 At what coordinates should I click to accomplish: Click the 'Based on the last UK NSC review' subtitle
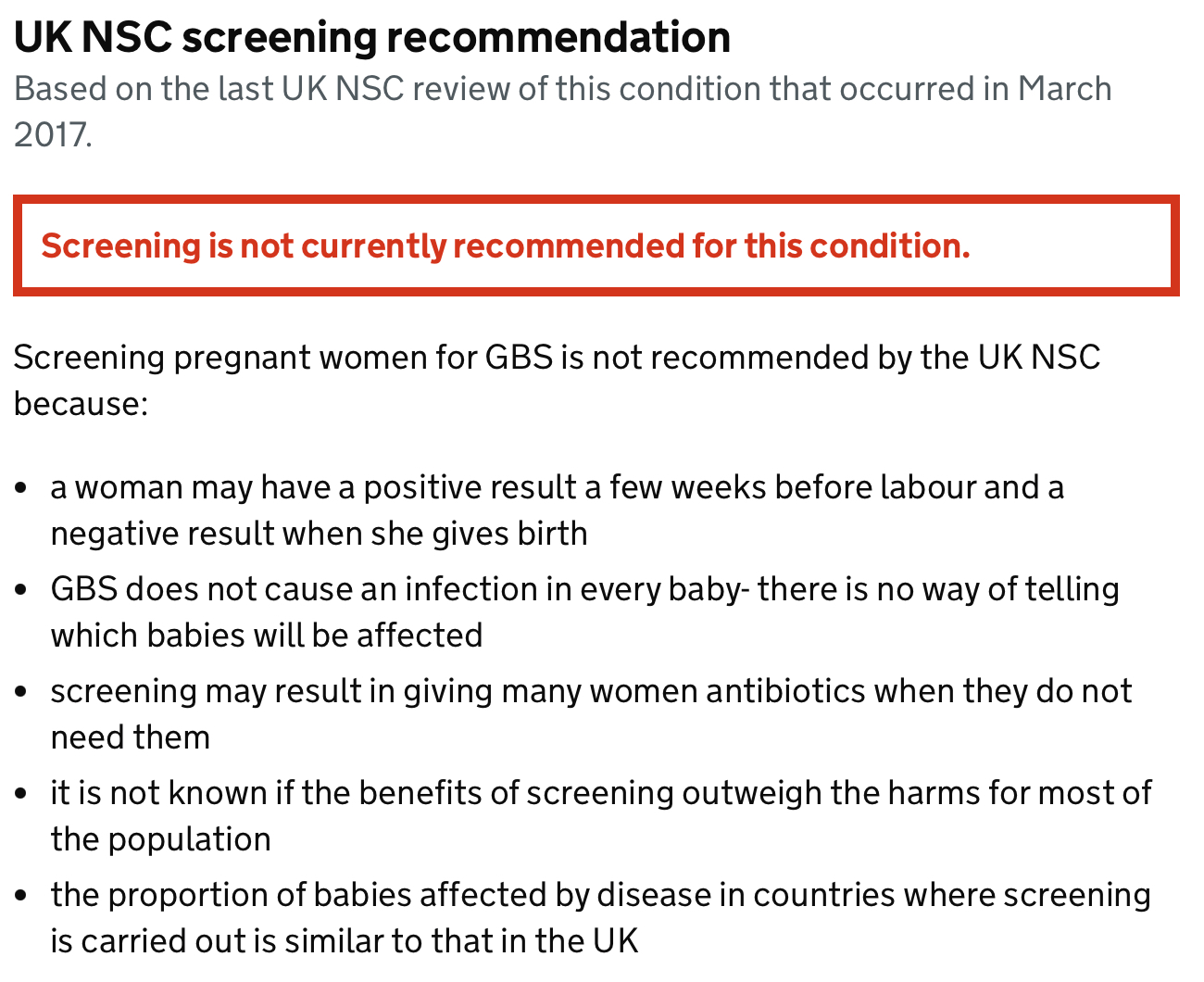tap(562, 89)
